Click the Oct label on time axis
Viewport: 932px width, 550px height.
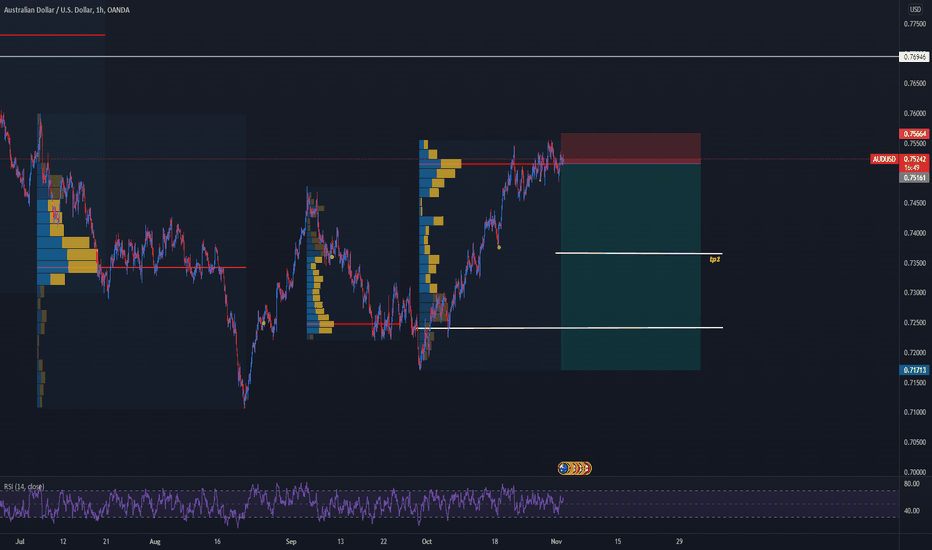(426, 542)
